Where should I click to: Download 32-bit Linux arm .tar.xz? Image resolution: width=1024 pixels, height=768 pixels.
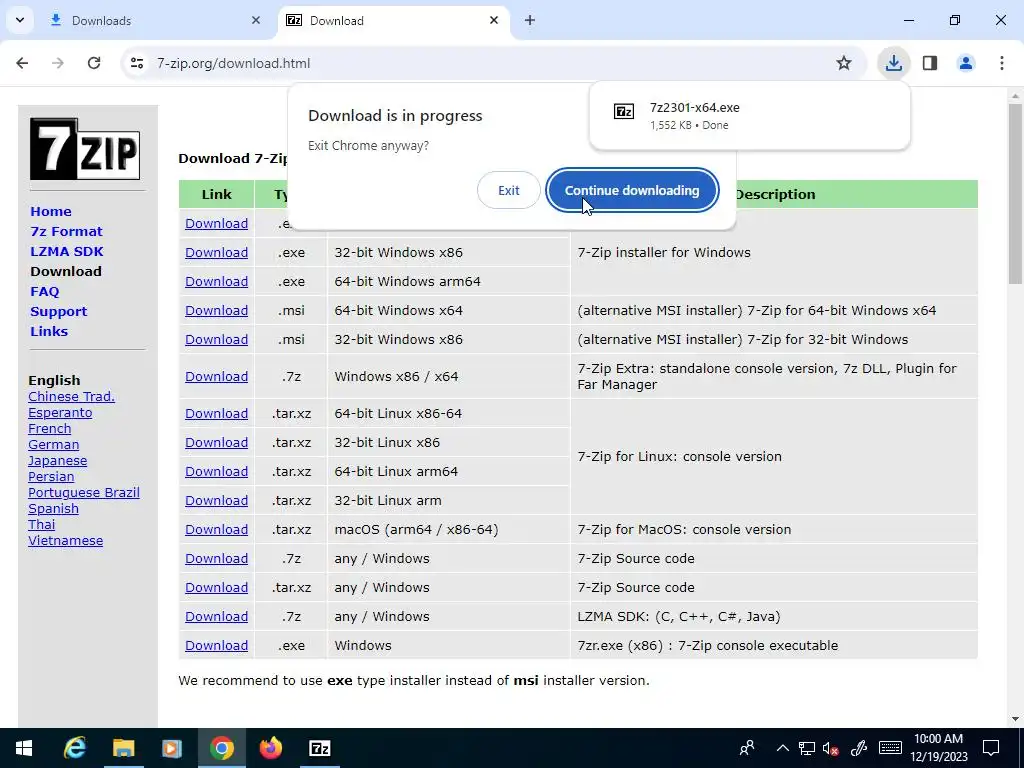coord(216,500)
